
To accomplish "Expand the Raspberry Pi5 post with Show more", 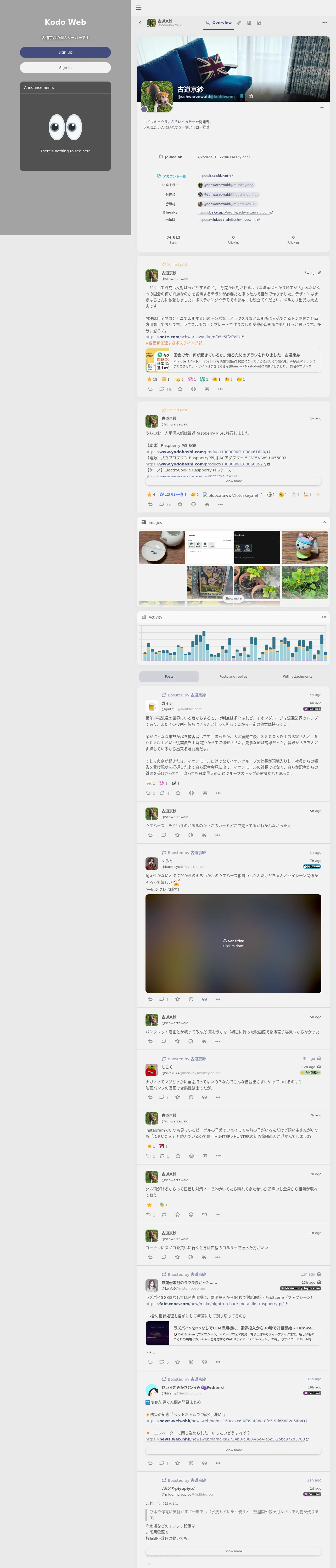I will [x=233, y=481].
